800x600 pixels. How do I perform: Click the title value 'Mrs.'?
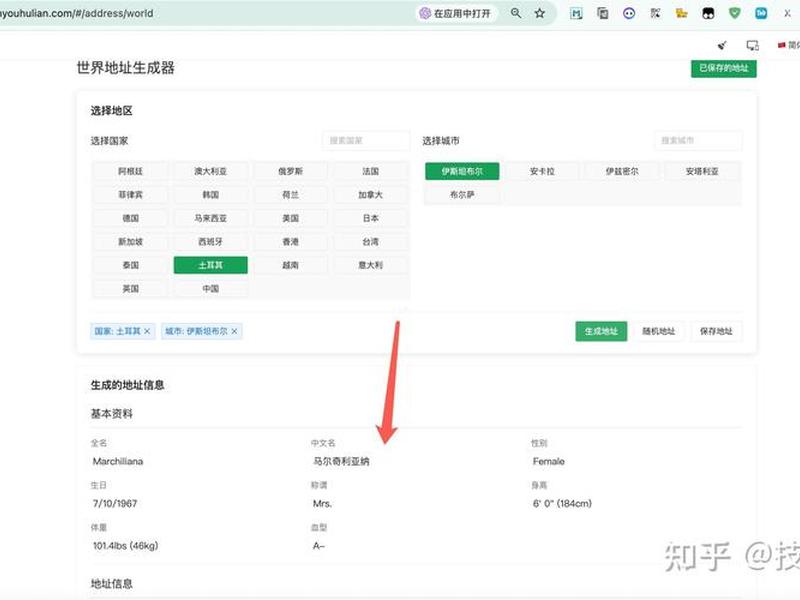322,504
